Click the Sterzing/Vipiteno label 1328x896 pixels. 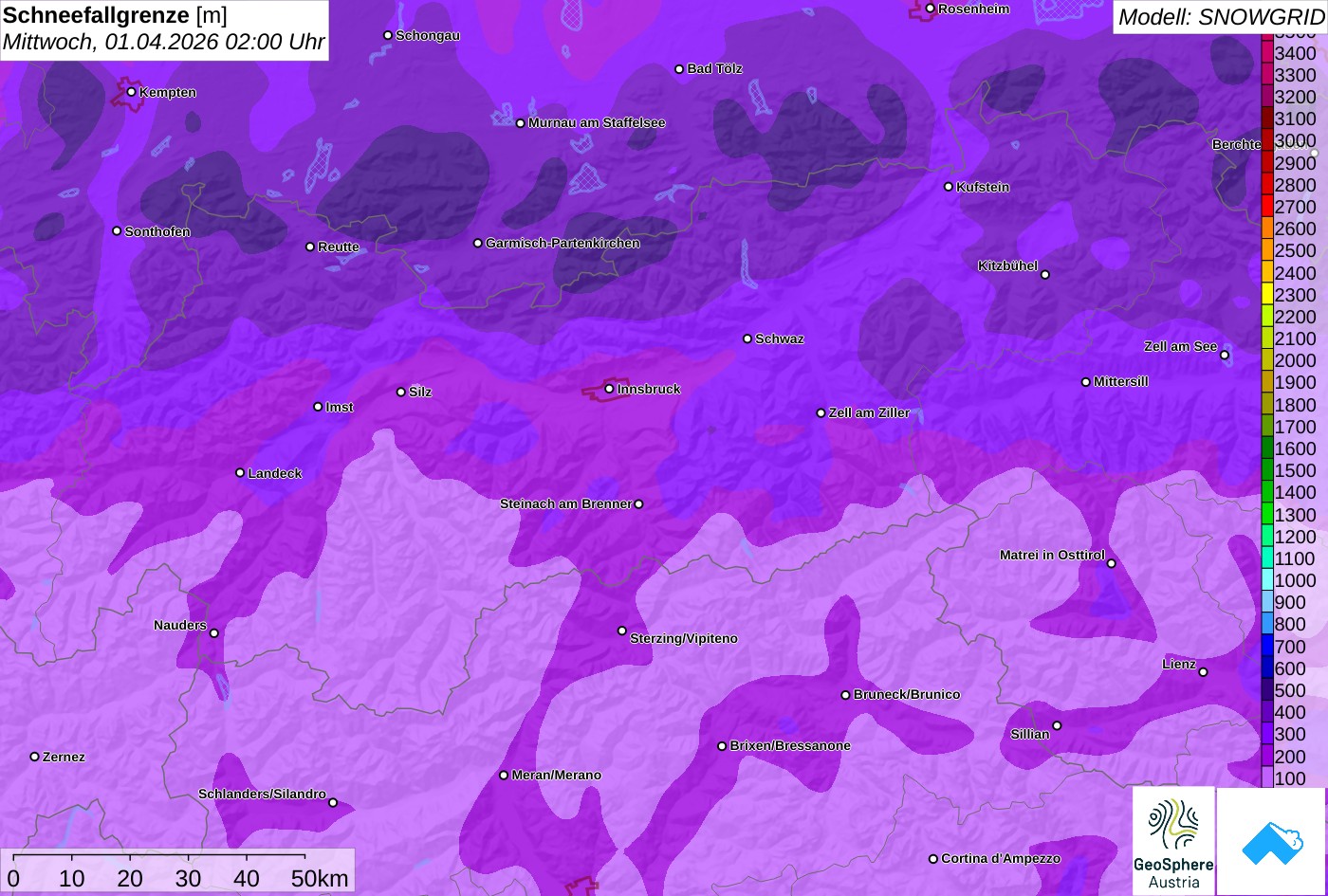click(x=684, y=638)
